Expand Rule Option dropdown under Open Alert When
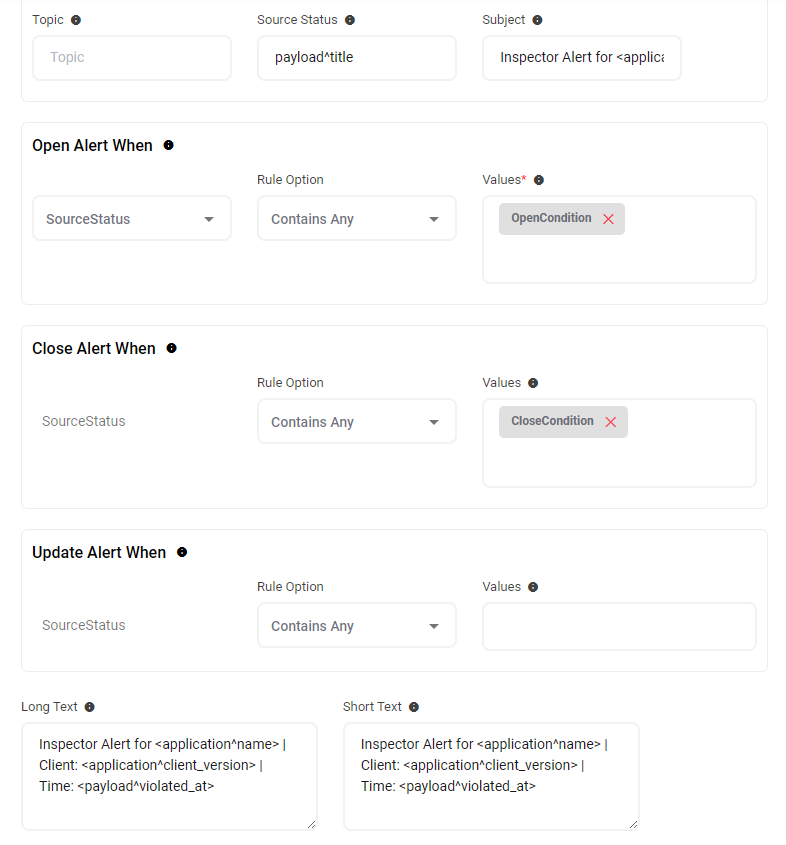The image size is (786, 845). tap(356, 219)
